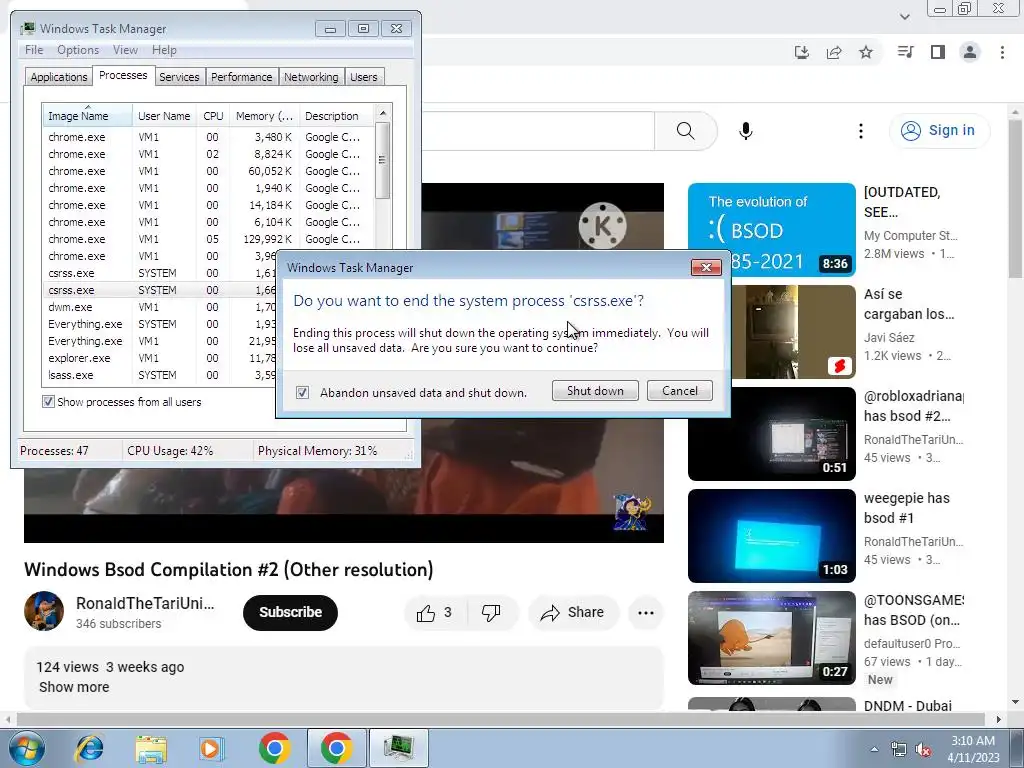The image size is (1024, 768).
Task: Open weegepie has bsod #1 thumbnail
Action: [x=771, y=536]
